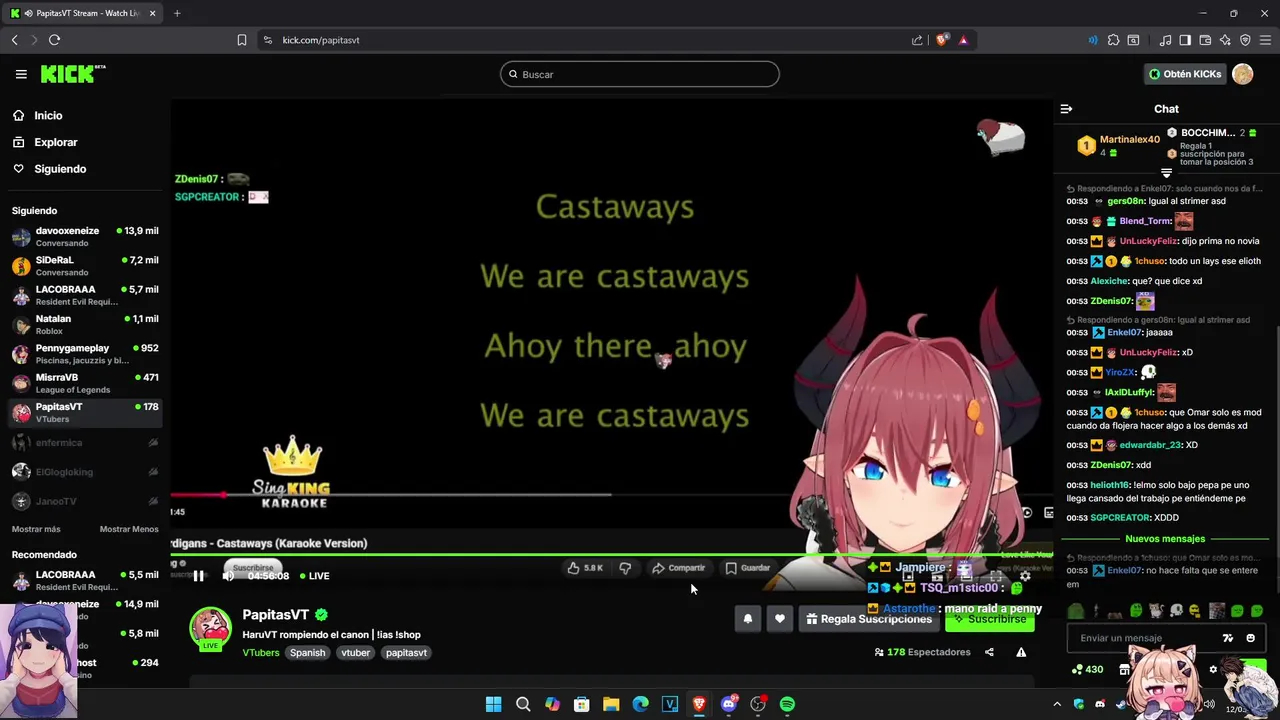Expand the gift leaderboard chevron
This screenshot has width=1280, height=720.
coord(1166,173)
